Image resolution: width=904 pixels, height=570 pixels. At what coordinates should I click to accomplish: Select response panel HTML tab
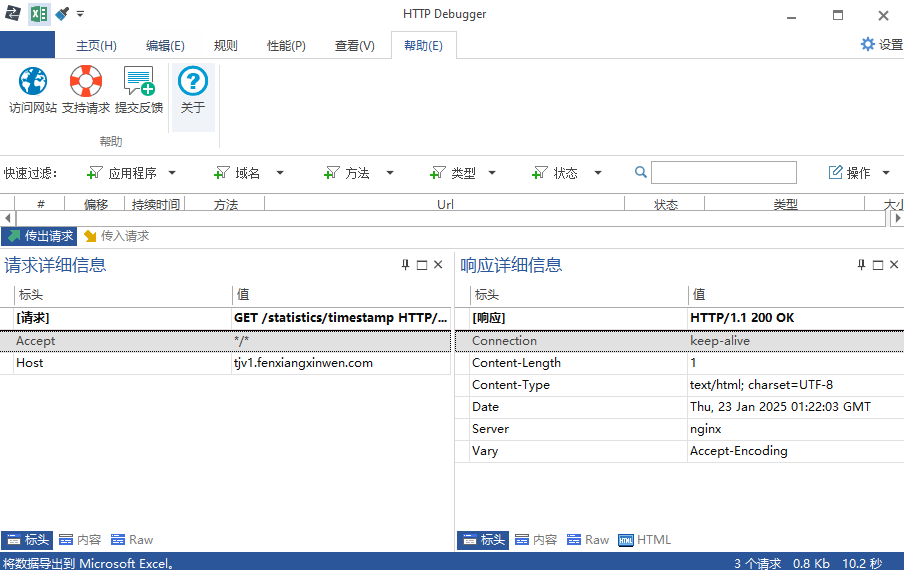pos(645,540)
